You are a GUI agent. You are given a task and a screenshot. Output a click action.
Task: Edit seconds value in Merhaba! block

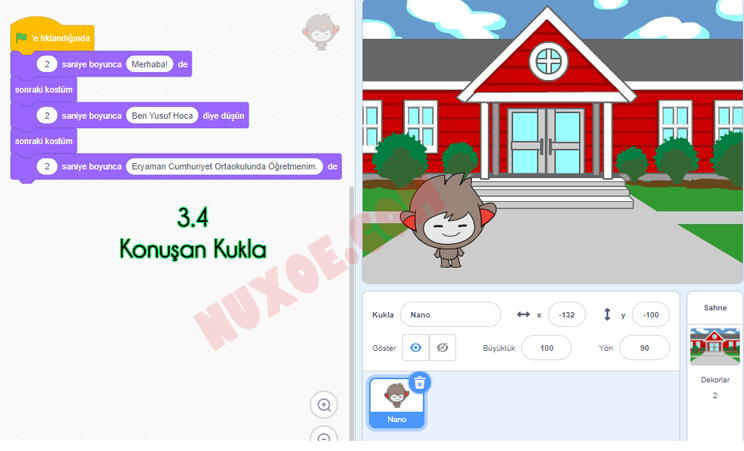(46, 64)
